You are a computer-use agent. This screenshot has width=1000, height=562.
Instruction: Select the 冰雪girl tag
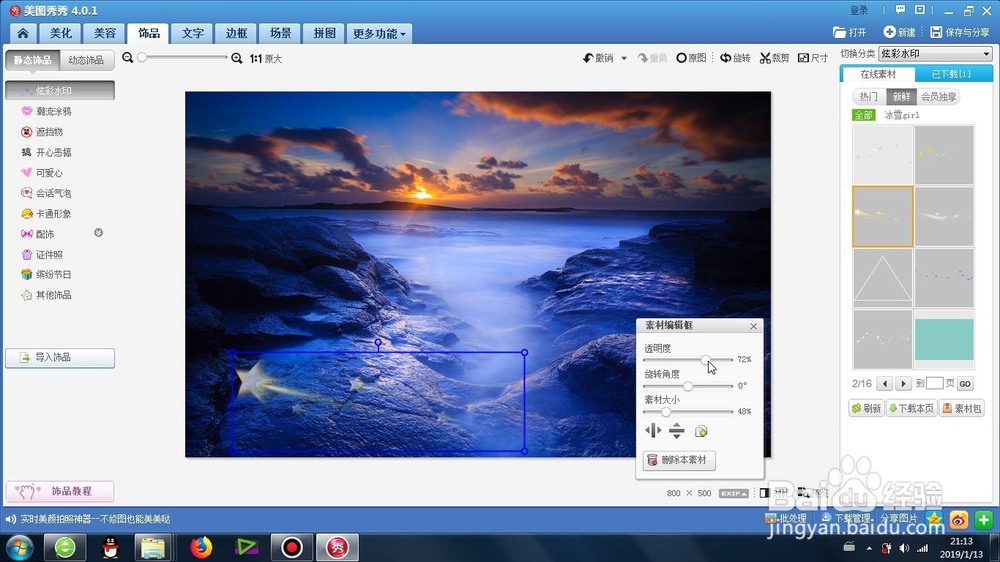[x=902, y=115]
